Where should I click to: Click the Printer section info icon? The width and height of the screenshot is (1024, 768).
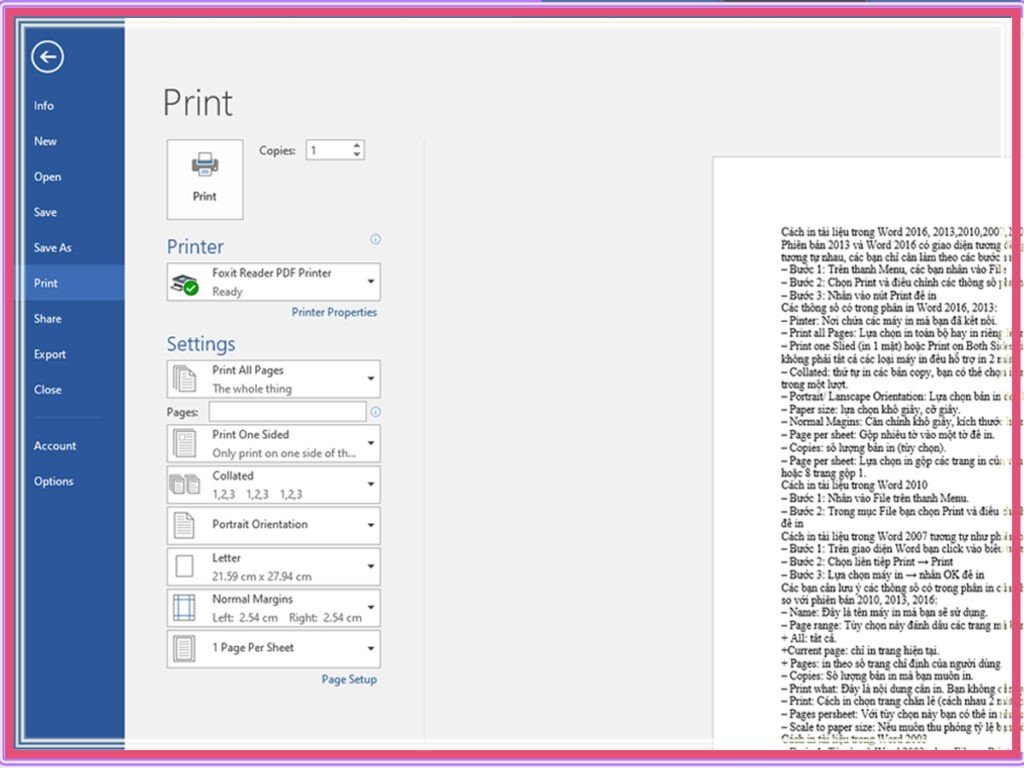tap(375, 239)
